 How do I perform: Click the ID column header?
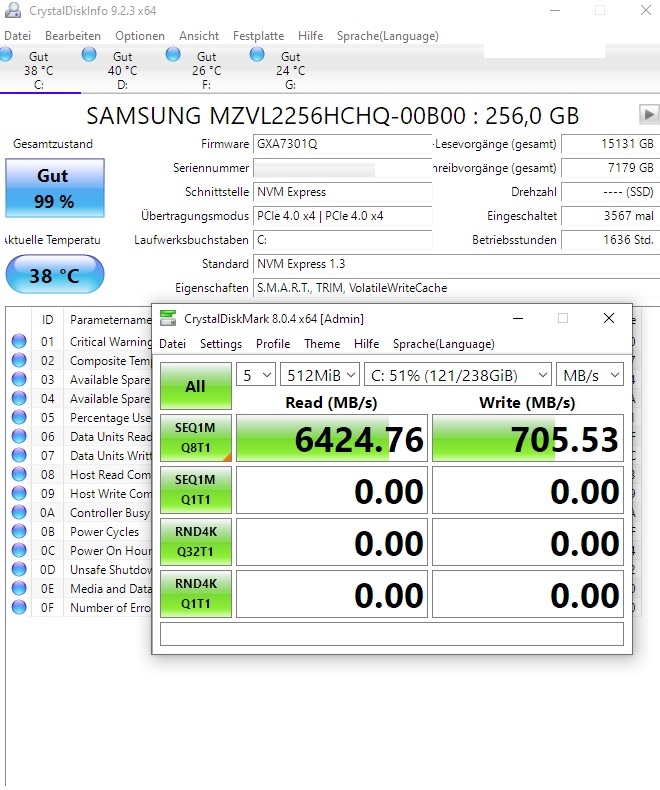47,320
